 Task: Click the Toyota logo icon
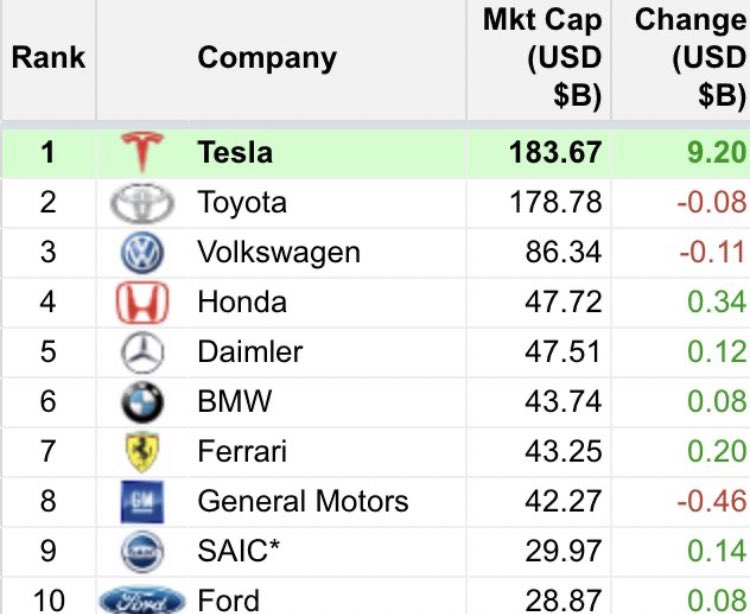click(x=142, y=203)
